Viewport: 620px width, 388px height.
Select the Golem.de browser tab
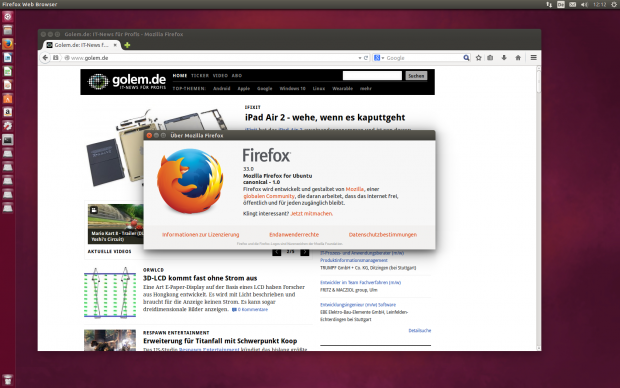(81, 45)
